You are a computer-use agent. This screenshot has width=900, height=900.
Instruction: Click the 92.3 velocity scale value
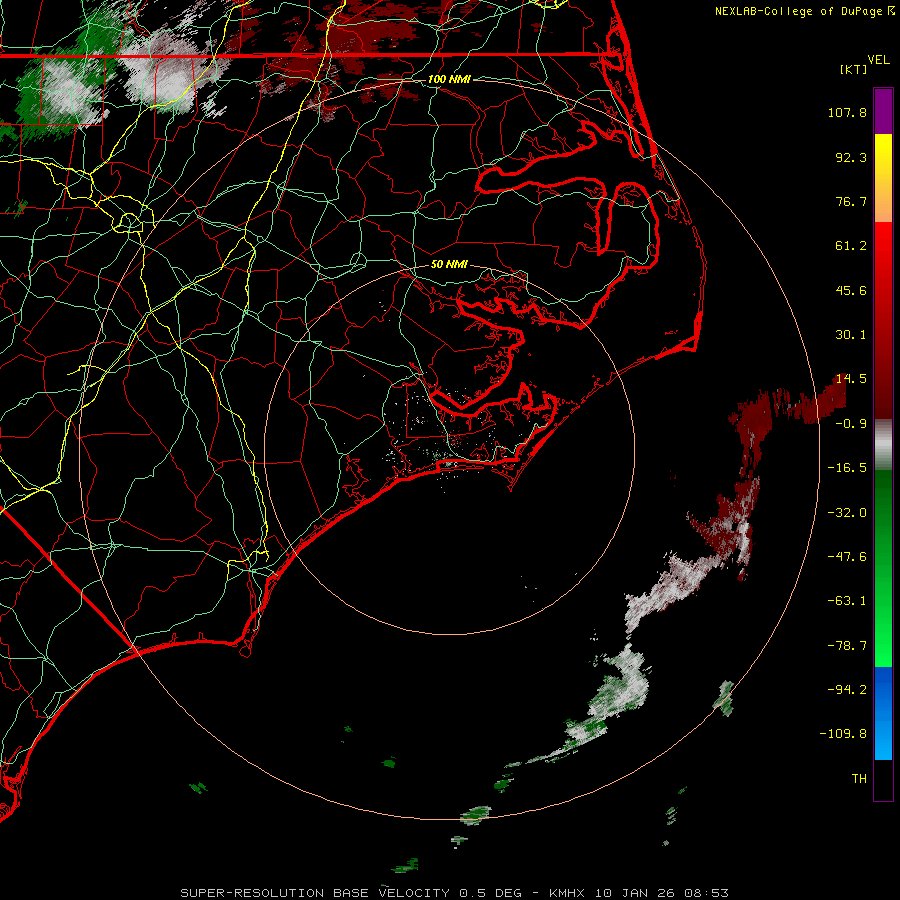[x=851, y=157]
